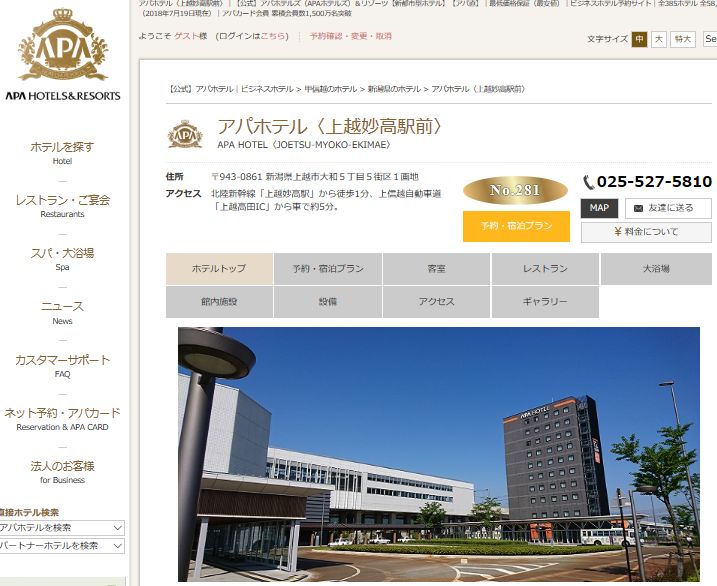This screenshot has height=586, width=717.
Task: Select the アクセス tab
Action: (x=436, y=302)
